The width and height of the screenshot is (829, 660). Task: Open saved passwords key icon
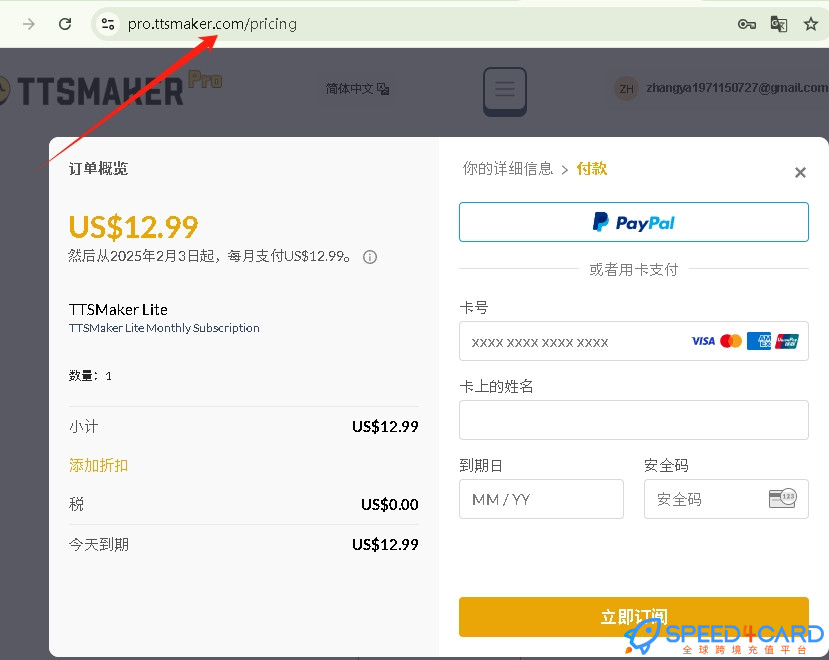pyautogui.click(x=747, y=24)
